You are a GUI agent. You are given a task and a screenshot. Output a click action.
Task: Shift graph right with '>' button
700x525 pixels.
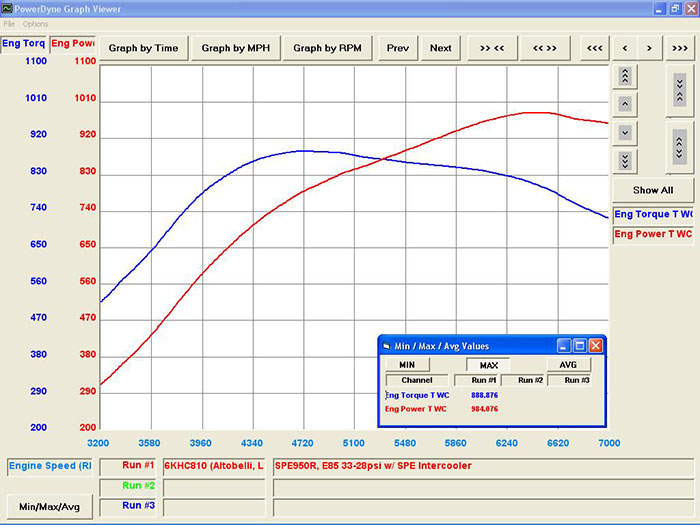pos(650,48)
